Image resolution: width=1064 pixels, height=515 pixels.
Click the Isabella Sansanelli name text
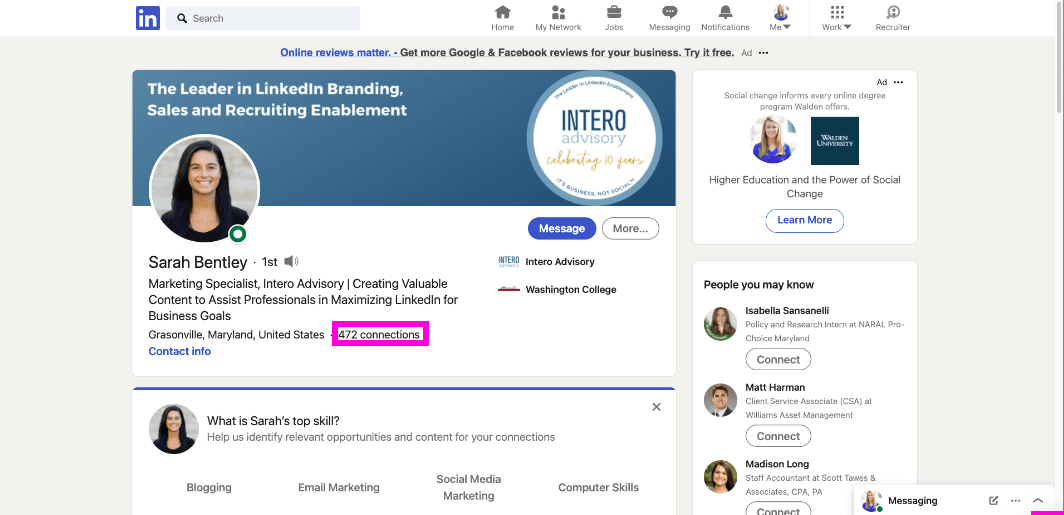tap(787, 311)
